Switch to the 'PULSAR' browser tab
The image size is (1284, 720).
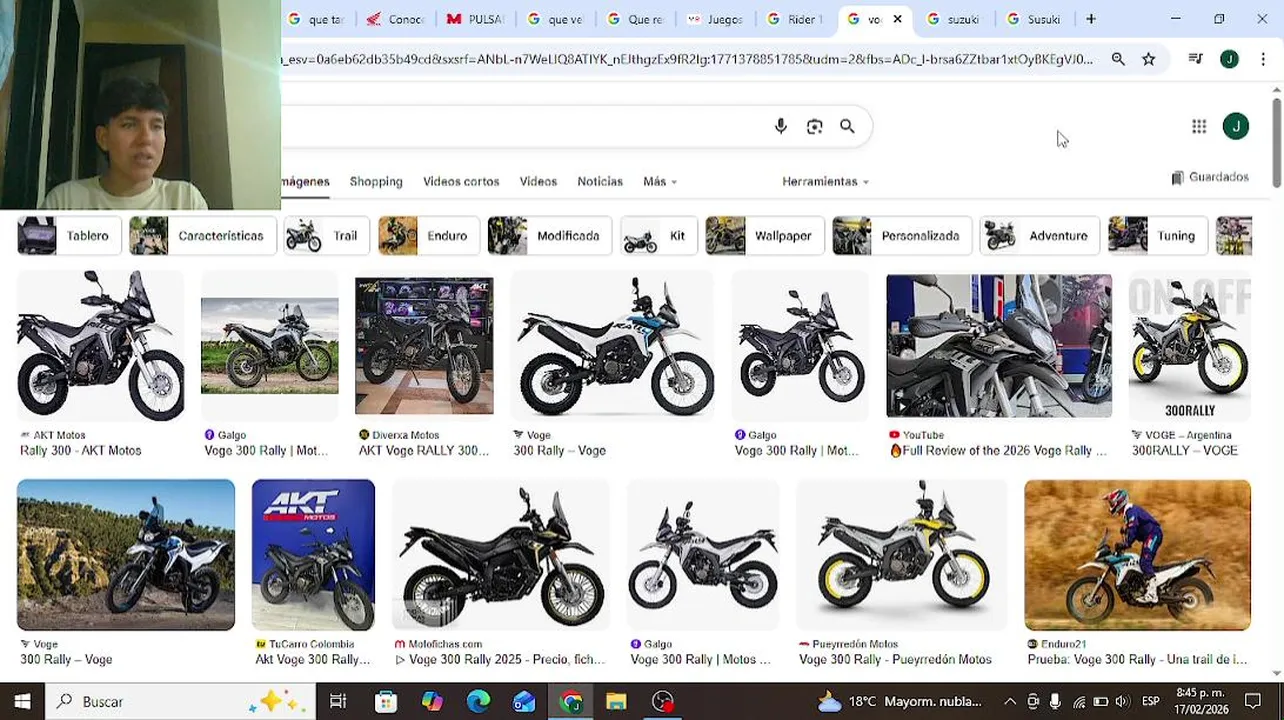point(475,19)
